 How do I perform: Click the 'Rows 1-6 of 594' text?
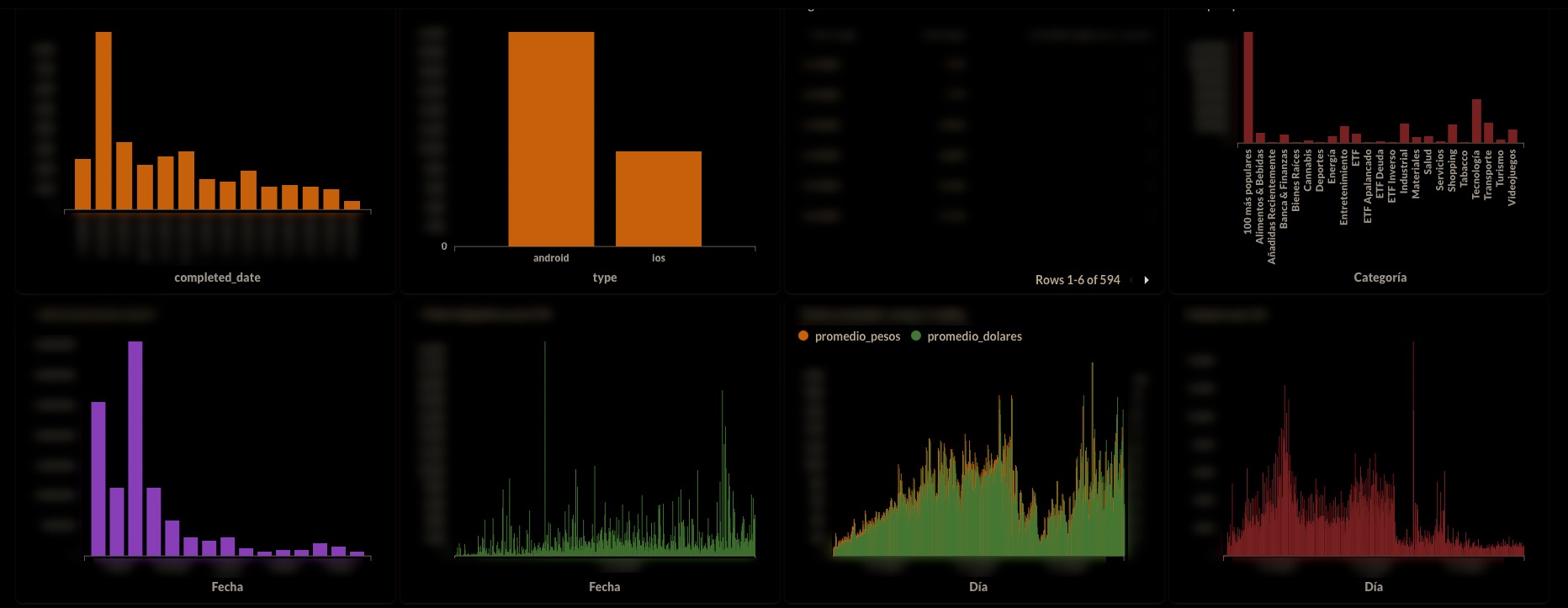point(1077,280)
